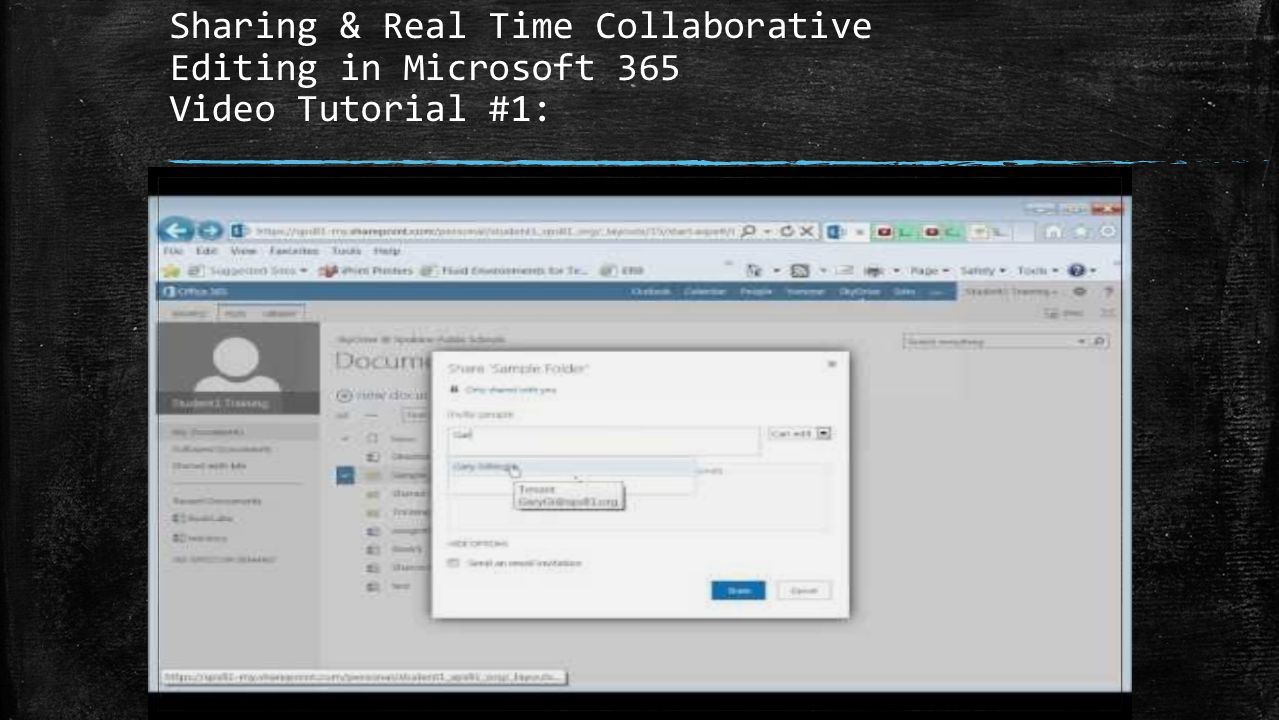The width and height of the screenshot is (1279, 720).
Task: Click the new document plus icon
Action: 344,397
